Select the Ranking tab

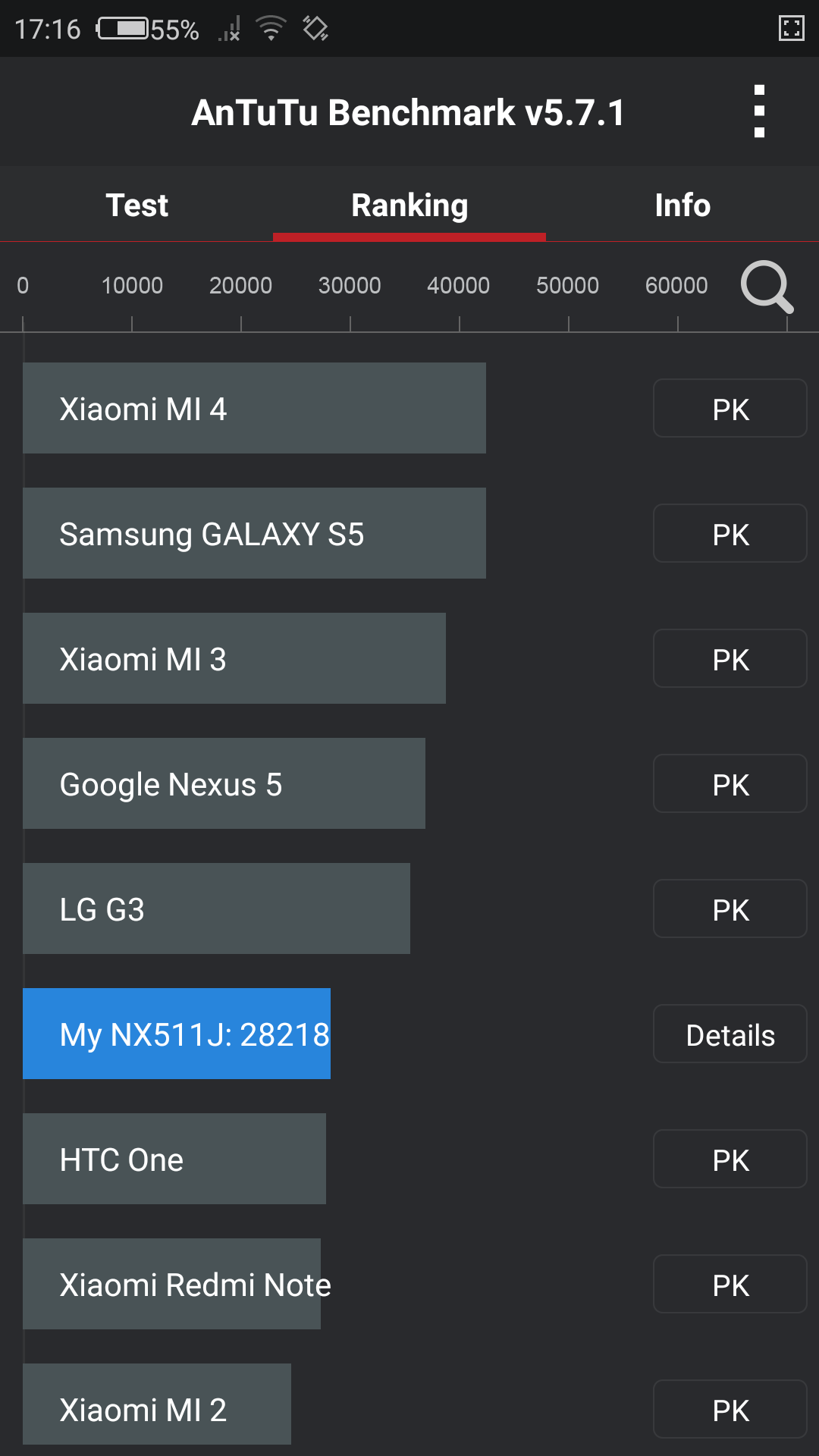coord(409,205)
